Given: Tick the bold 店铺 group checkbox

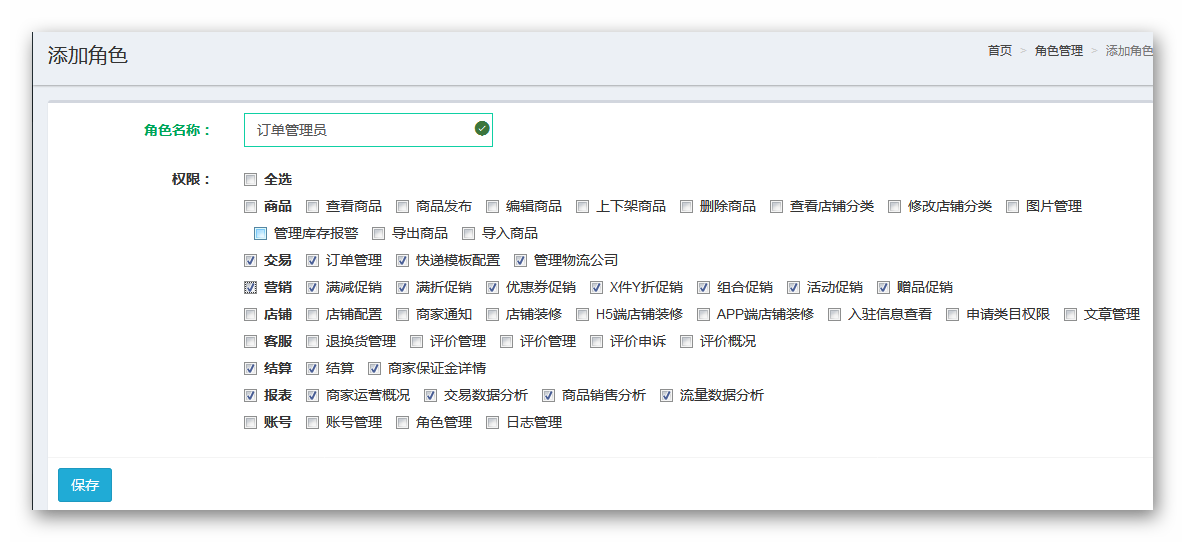Looking at the screenshot, I should coord(250,314).
